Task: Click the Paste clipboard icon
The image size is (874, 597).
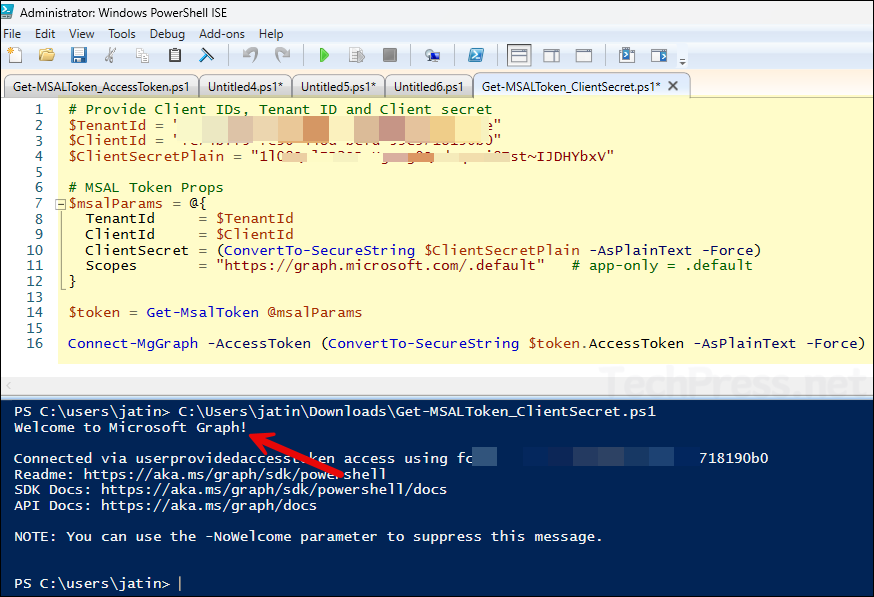Action: 175,55
